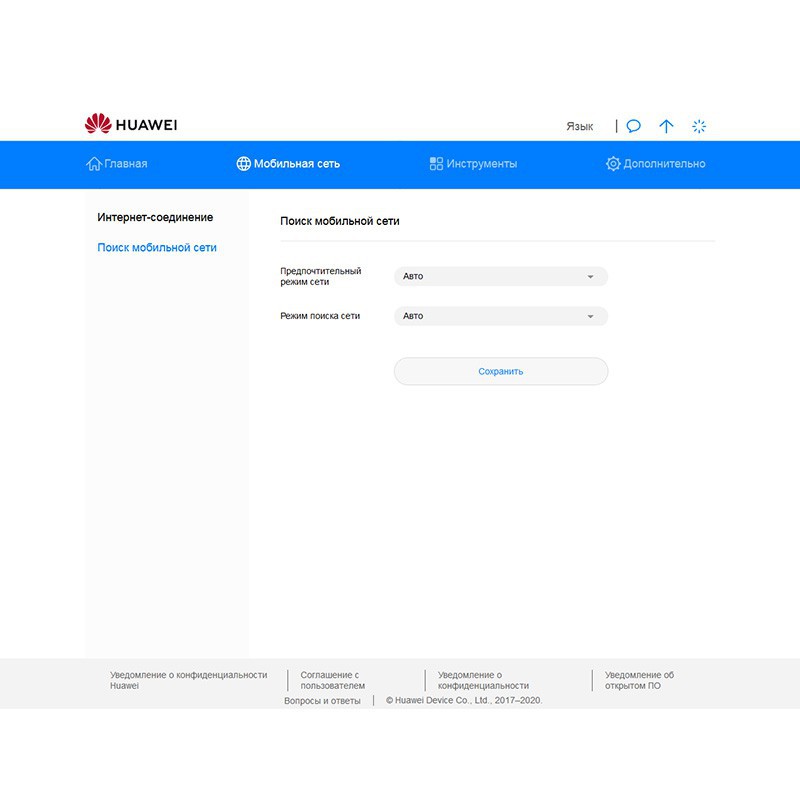Image resolution: width=800 pixels, height=800 pixels.
Task: Click the loading spinner status icon
Action: pos(700,126)
